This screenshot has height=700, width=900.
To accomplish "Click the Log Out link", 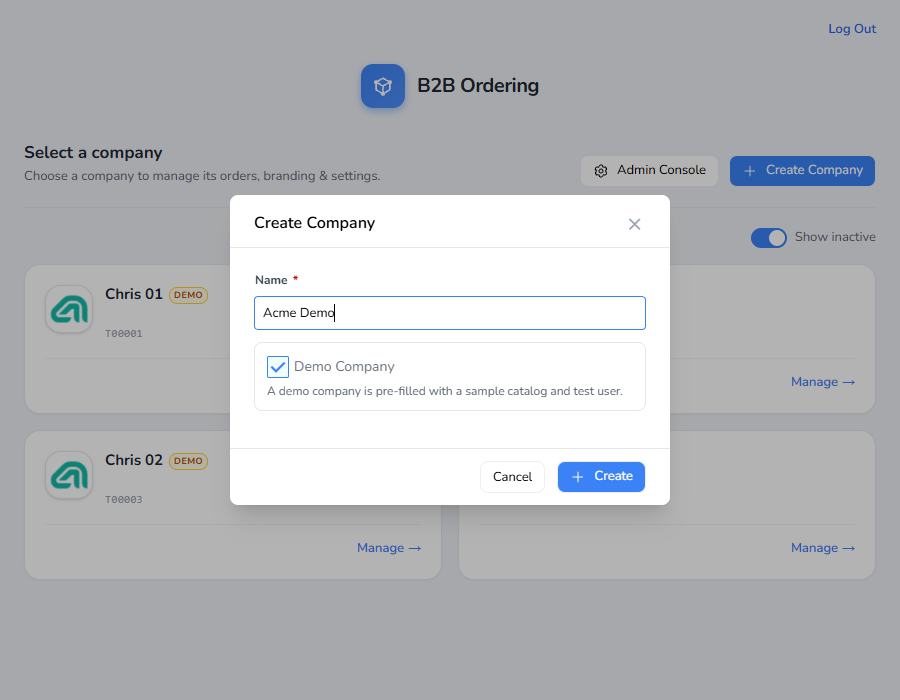I will 852,29.
